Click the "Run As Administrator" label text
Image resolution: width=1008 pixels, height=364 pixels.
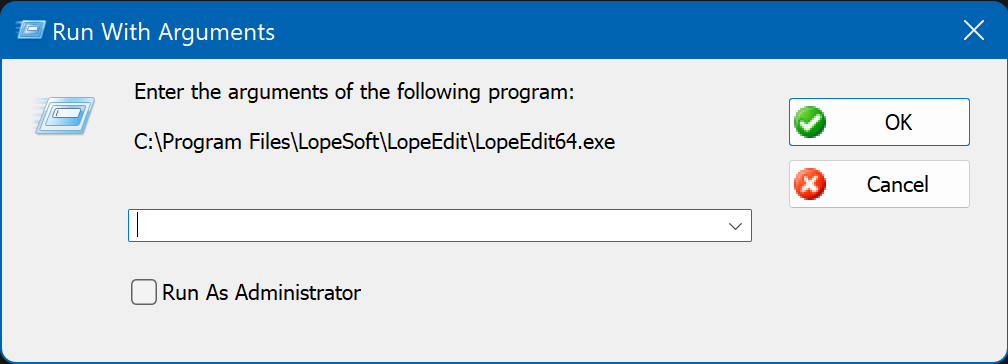coord(261,293)
